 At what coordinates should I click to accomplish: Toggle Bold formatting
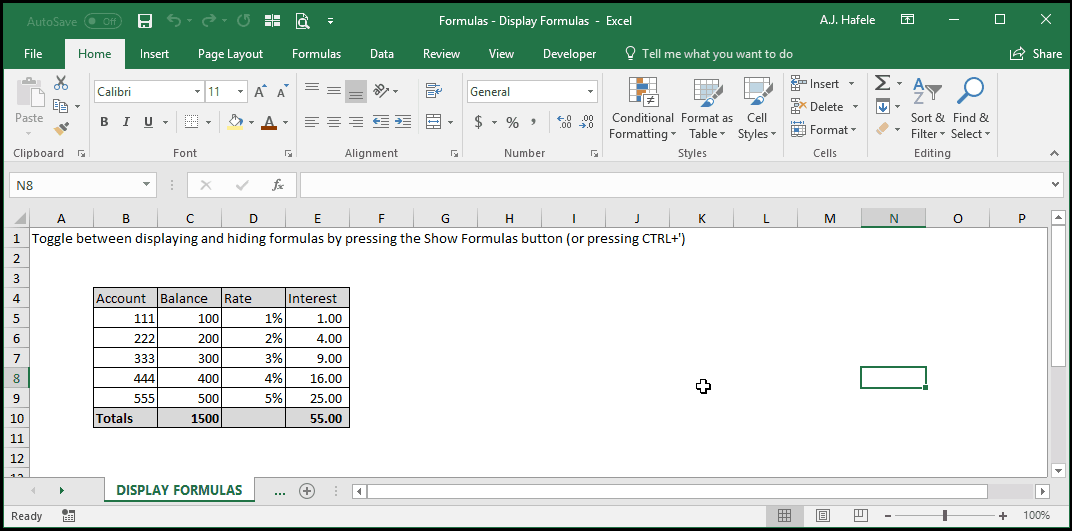point(104,122)
